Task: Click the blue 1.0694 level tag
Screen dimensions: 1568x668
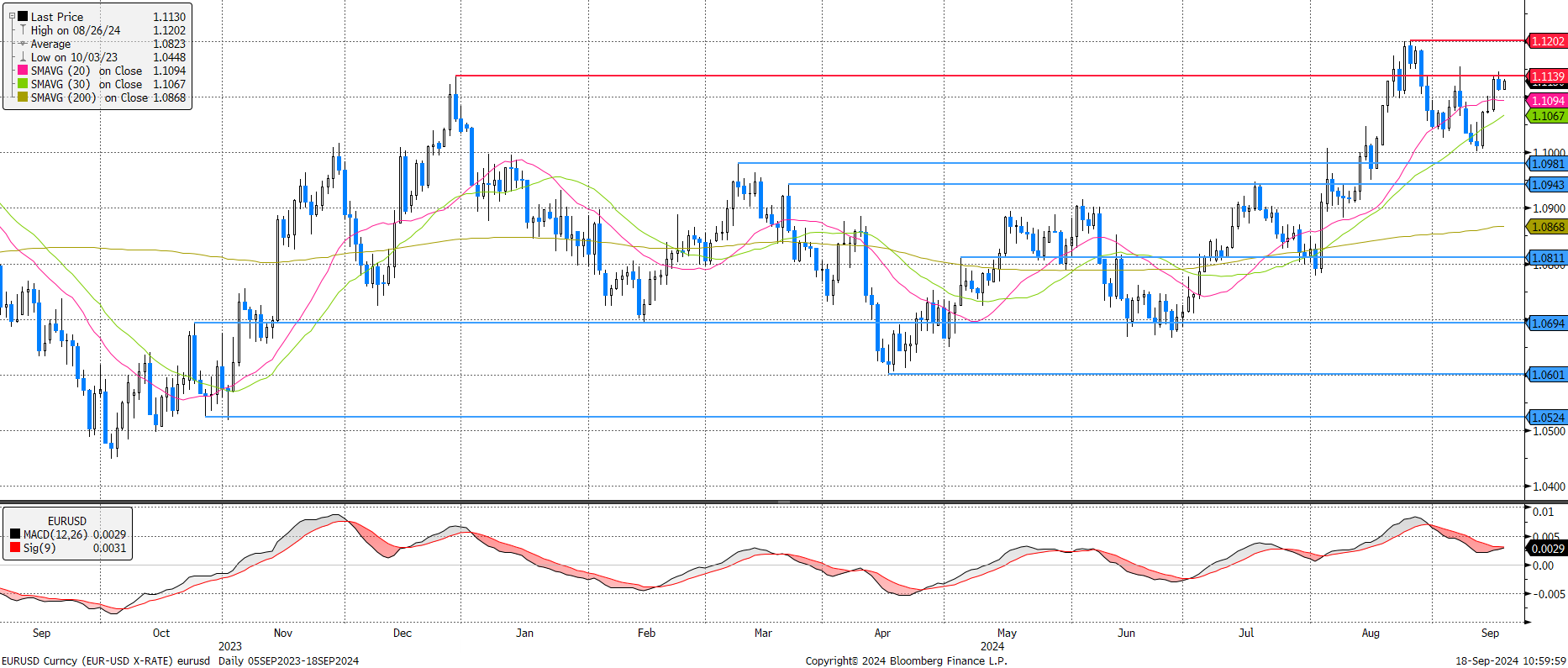Action: point(1547,323)
